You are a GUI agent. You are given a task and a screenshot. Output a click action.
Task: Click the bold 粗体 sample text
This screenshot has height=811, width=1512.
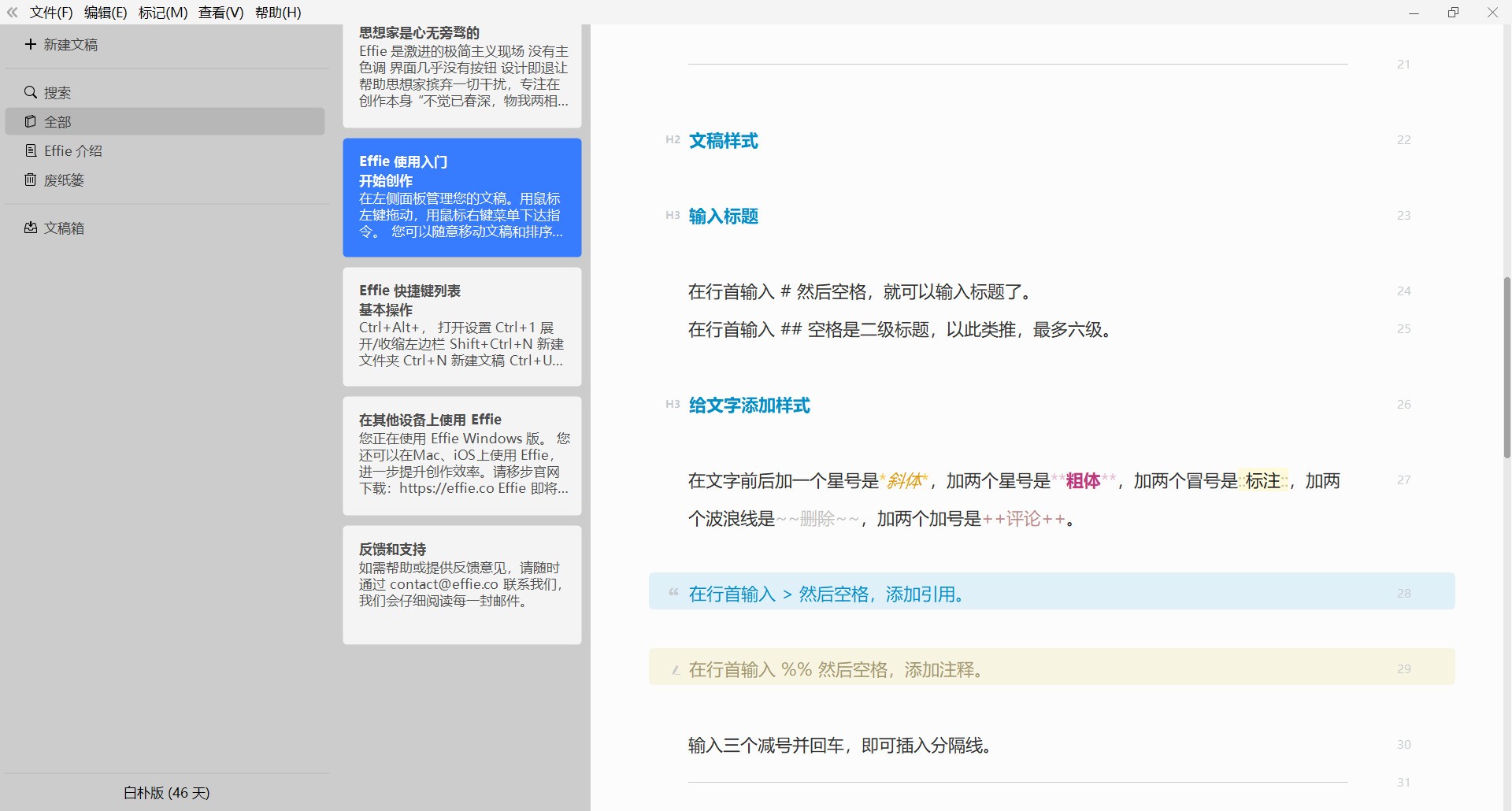[x=1083, y=480]
